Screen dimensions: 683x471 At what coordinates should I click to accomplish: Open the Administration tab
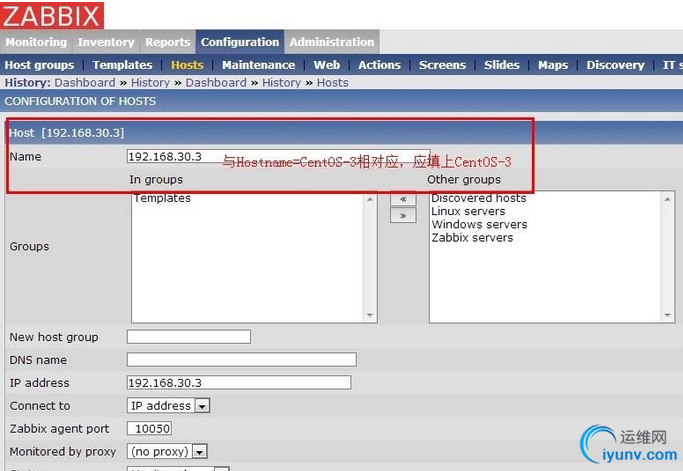332,42
